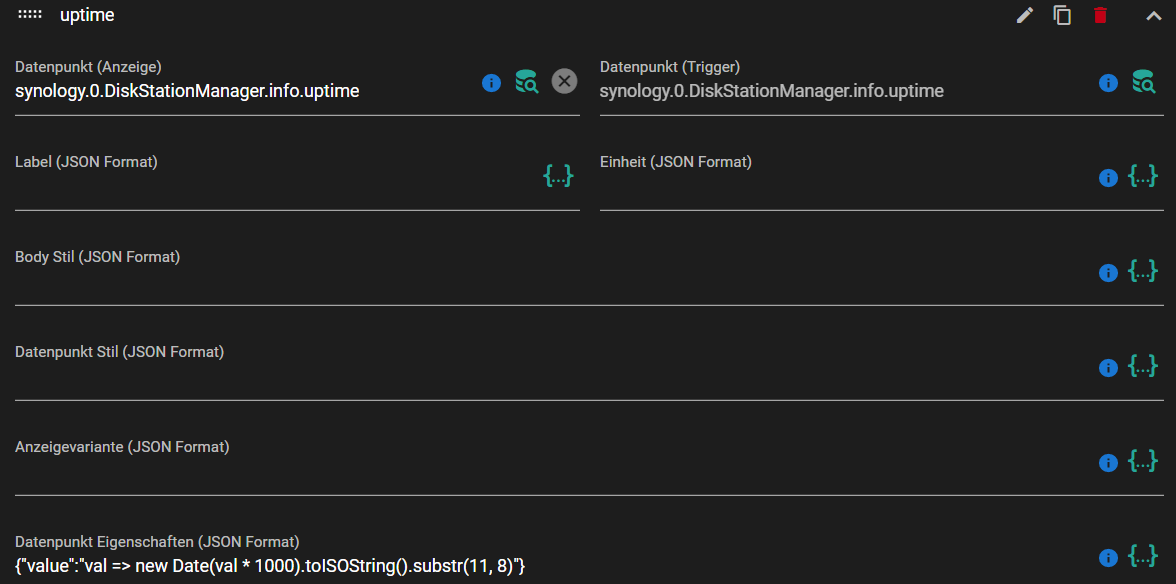Delete the uptime entry with red trash icon
Screen dimensions: 1176x584
pyautogui.click(x=1100, y=15)
